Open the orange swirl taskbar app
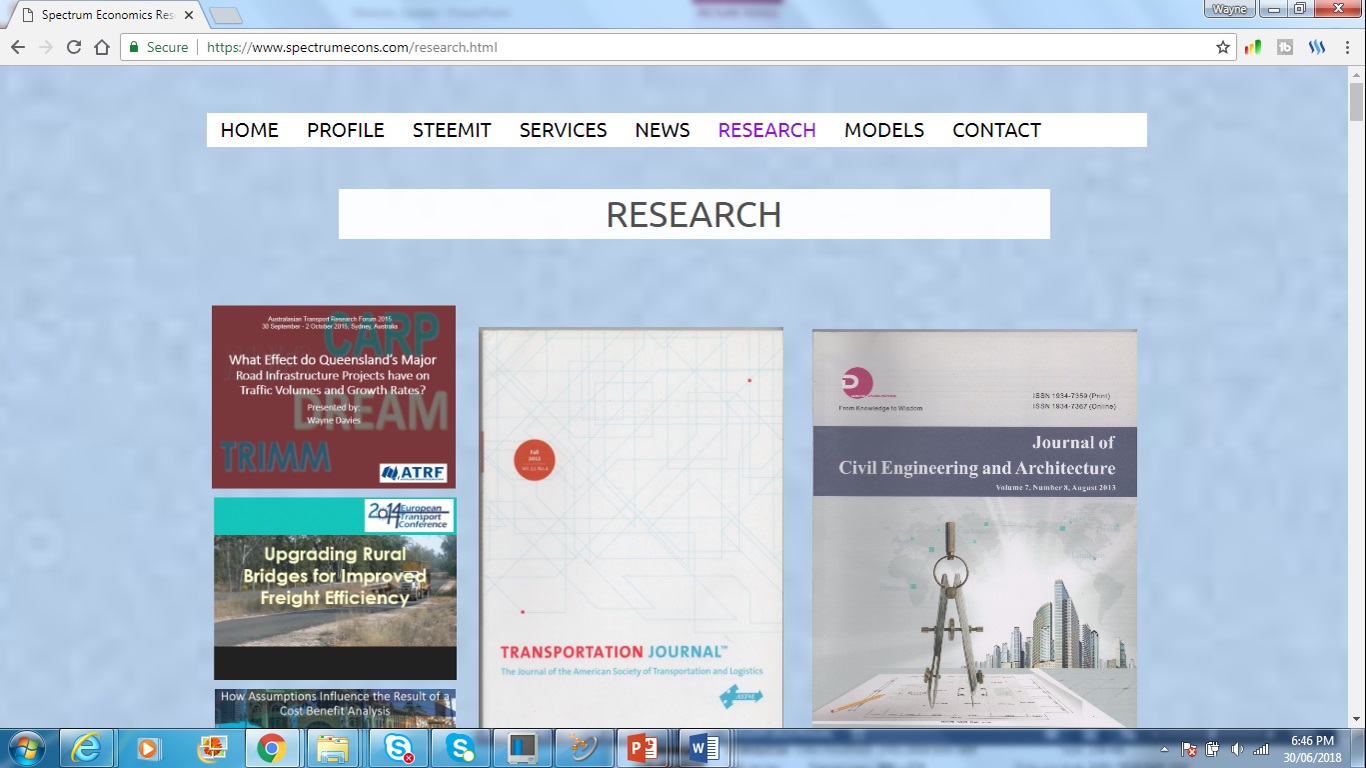 [x=583, y=748]
